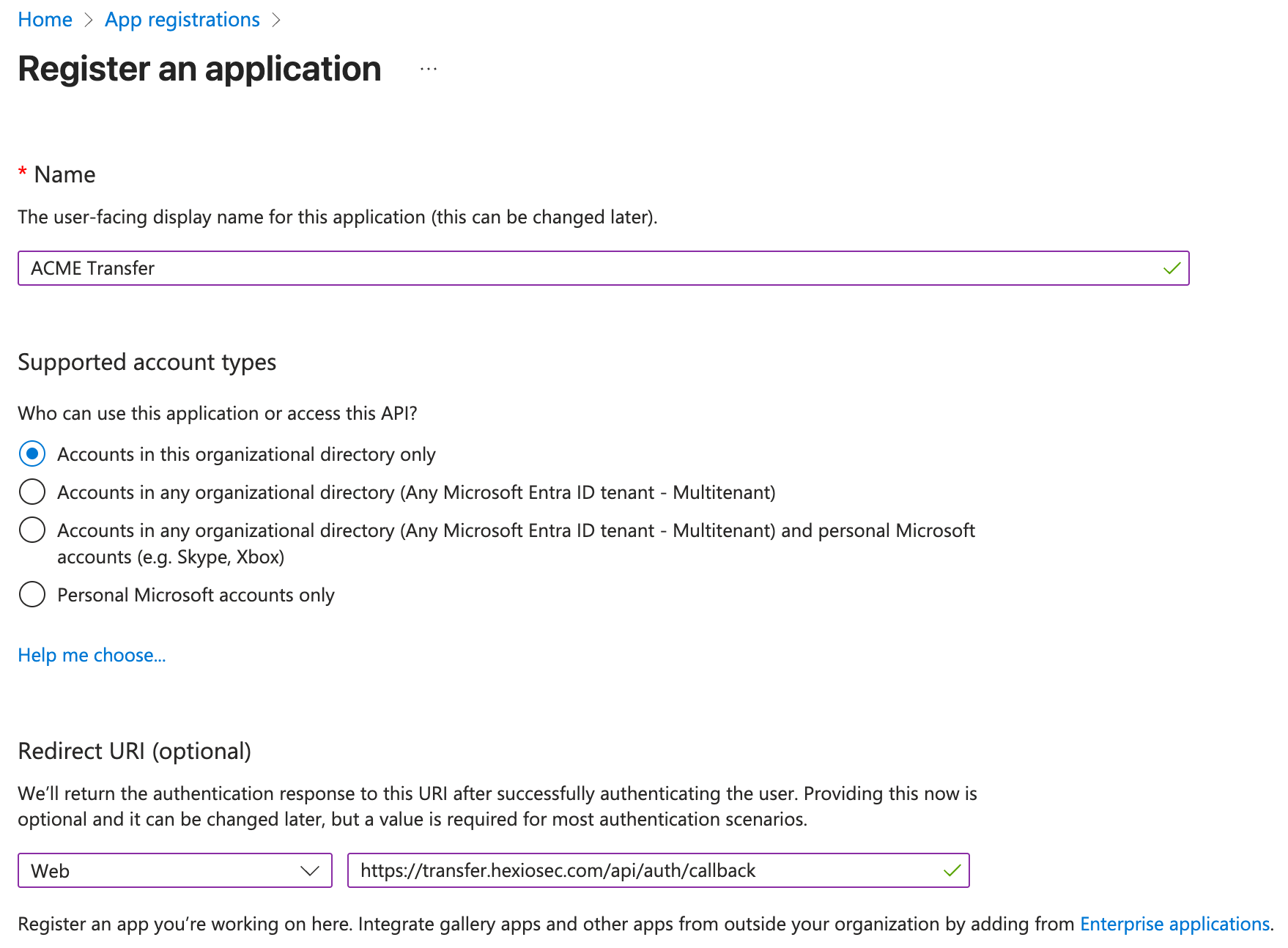
Task: Click the ellipsis next to Register an application
Action: click(427, 69)
